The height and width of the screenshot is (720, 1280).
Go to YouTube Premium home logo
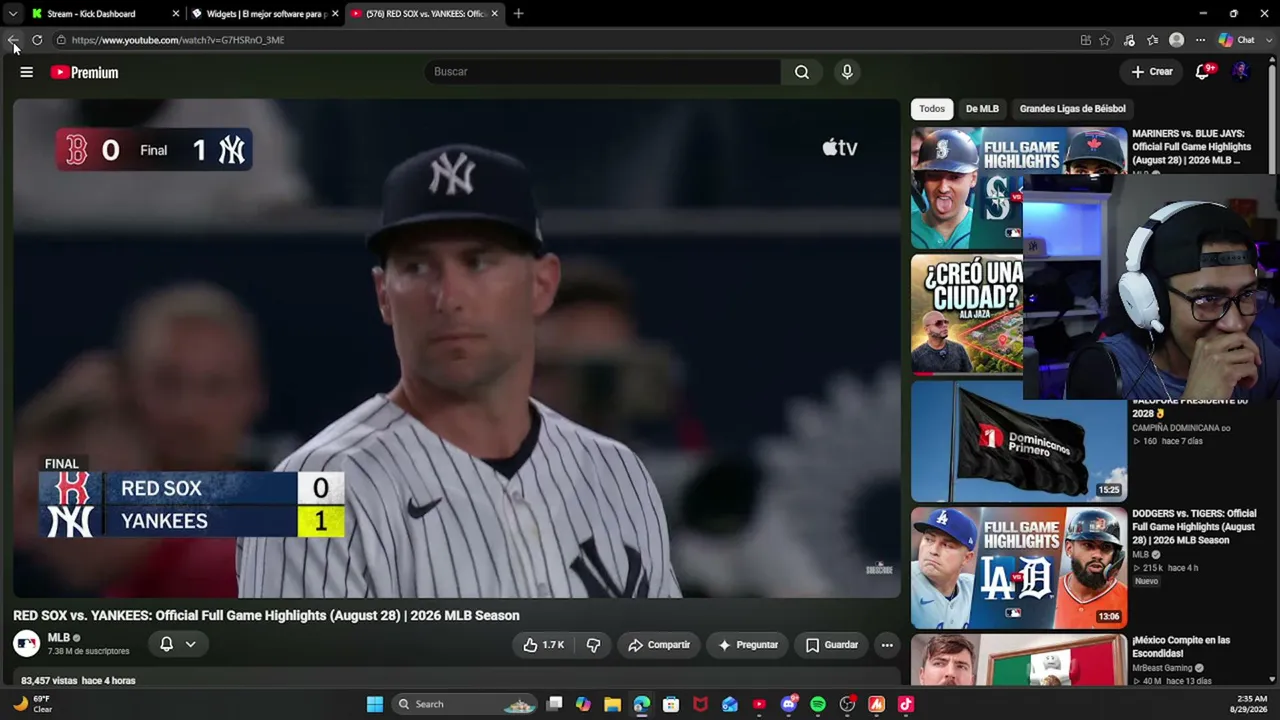(85, 72)
